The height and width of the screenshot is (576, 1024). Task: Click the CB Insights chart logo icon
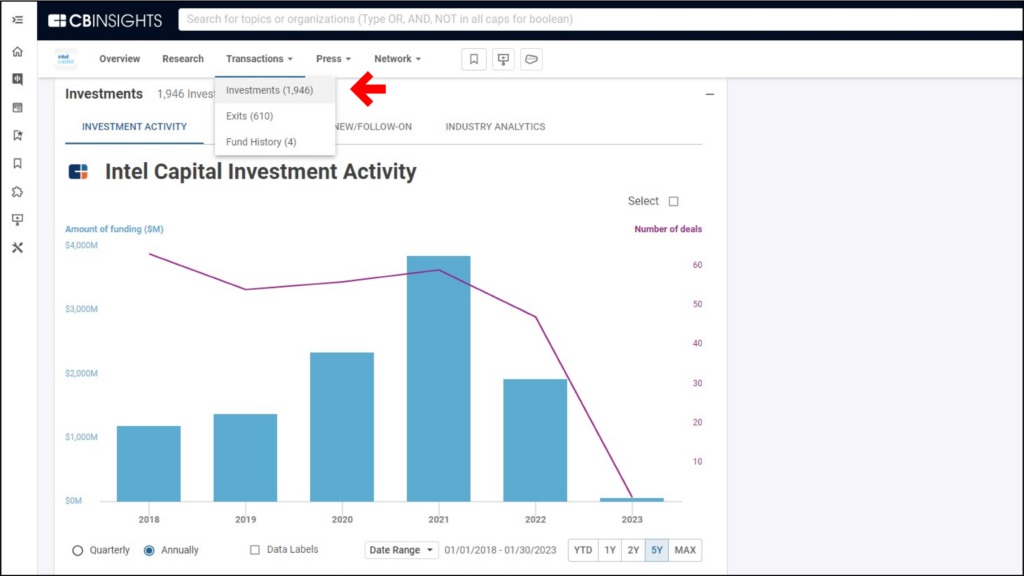pos(78,172)
